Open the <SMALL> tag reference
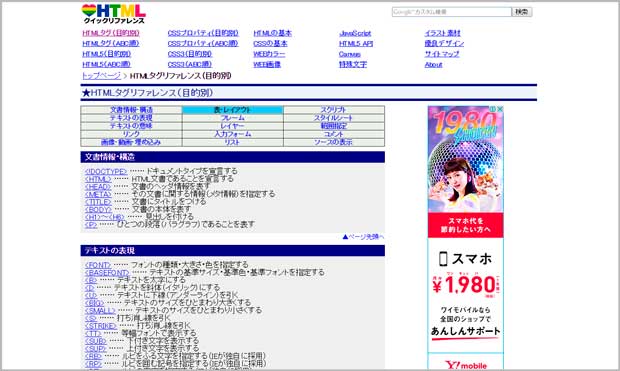This screenshot has width=620, height=371. click(x=100, y=310)
